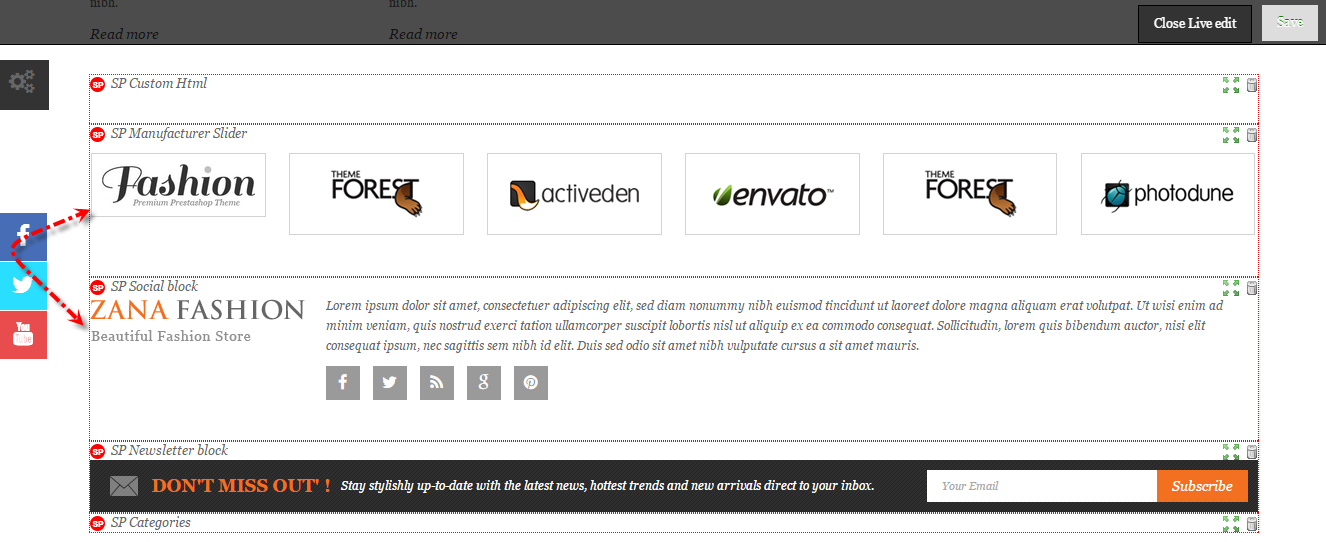Viewport: 1326px width, 542px height.
Task: Open the first Read more link
Action: point(124,34)
